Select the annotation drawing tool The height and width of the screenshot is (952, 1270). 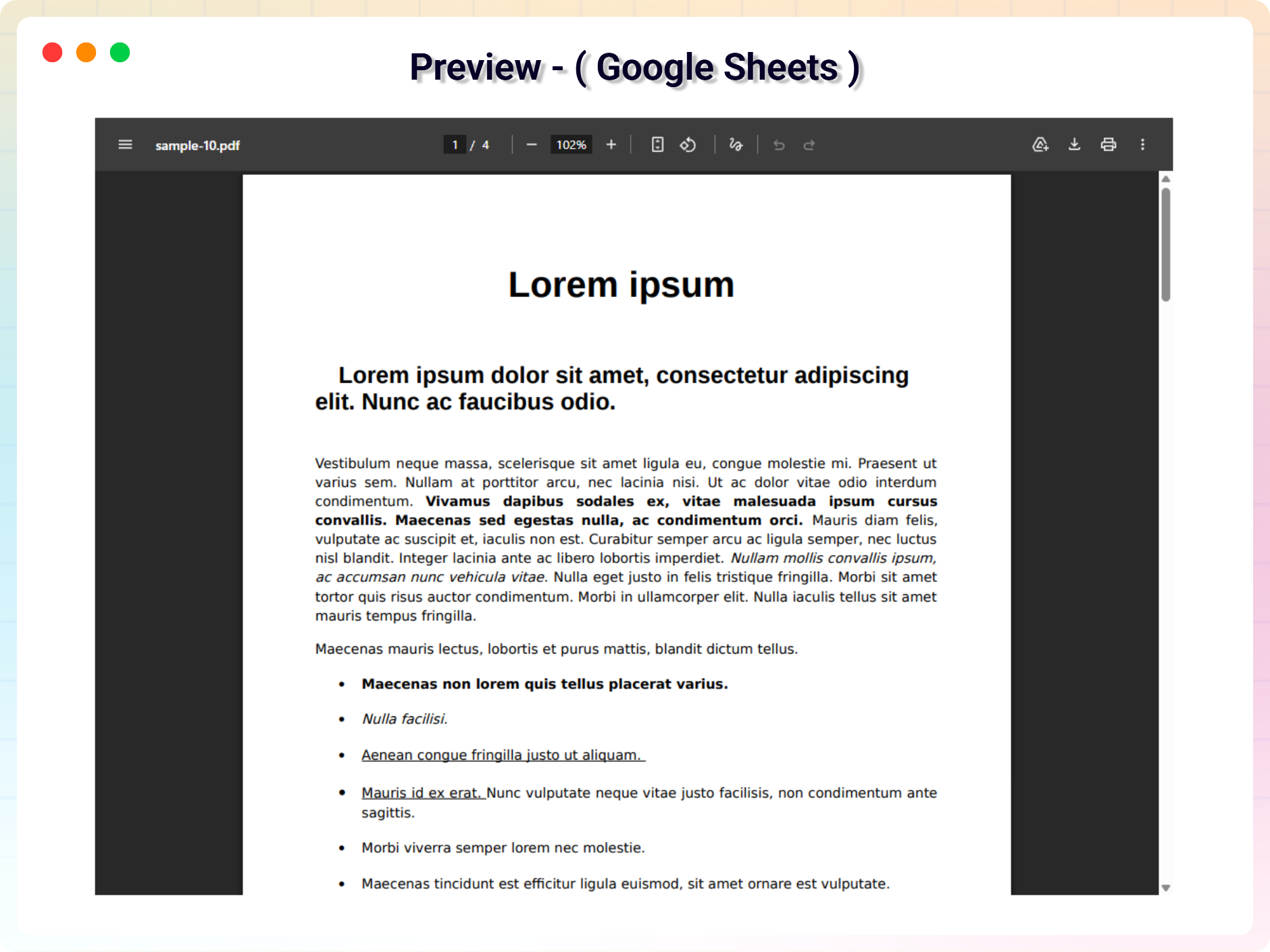(x=736, y=144)
